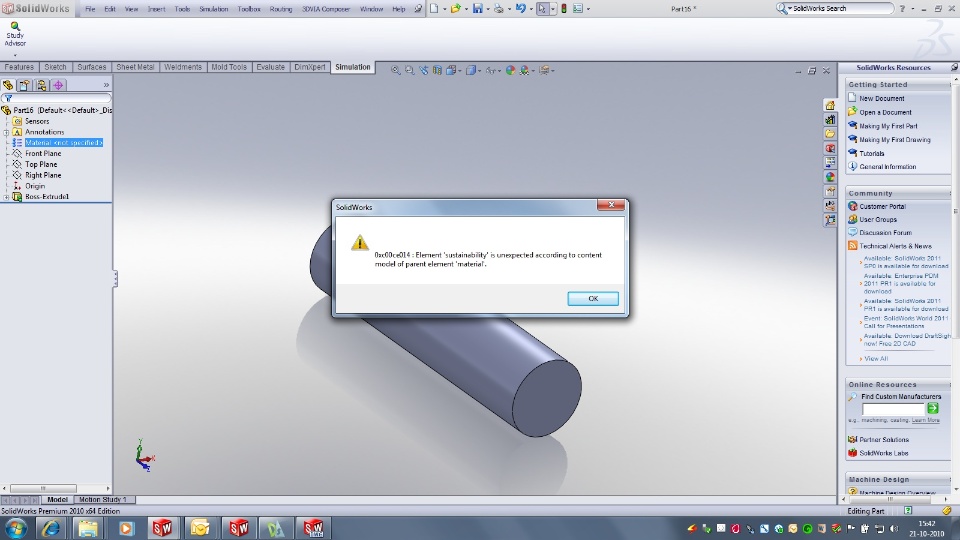
Task: Click the Save floppy disk icon
Action: (x=478, y=9)
